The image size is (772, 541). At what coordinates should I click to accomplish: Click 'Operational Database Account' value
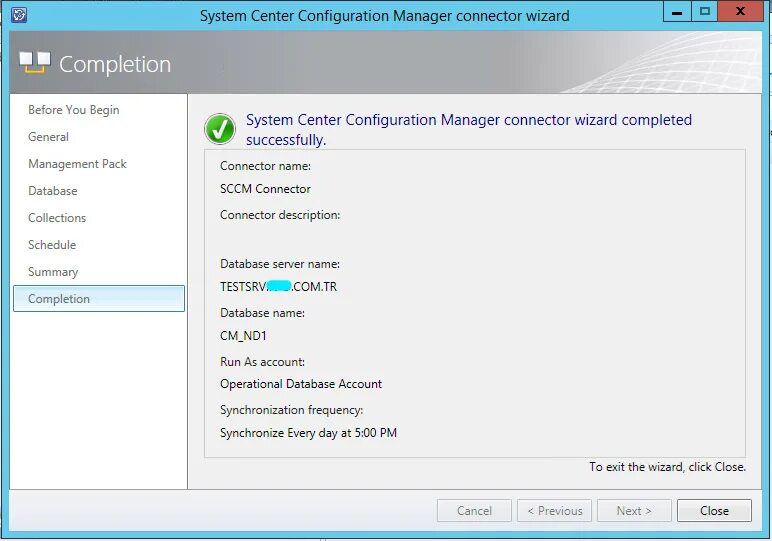click(301, 384)
